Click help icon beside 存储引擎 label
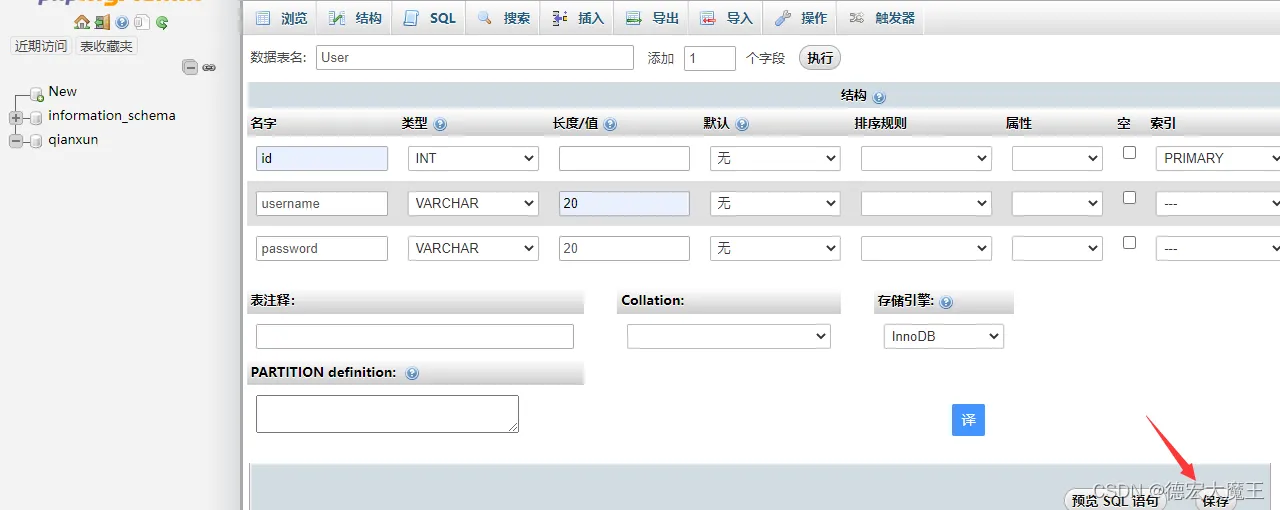 (946, 302)
